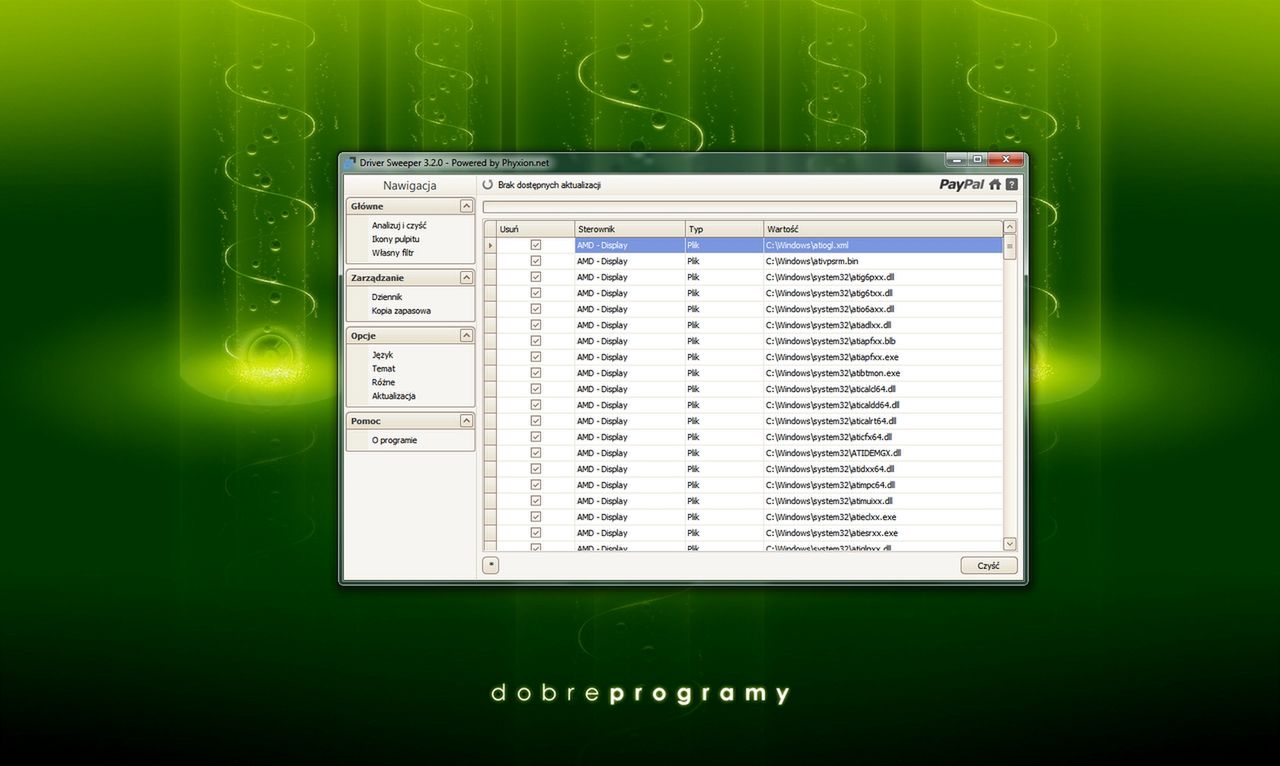The image size is (1280, 766).
Task: Click AMD - Display in ativpsrm.bin row
Action: pos(630,261)
